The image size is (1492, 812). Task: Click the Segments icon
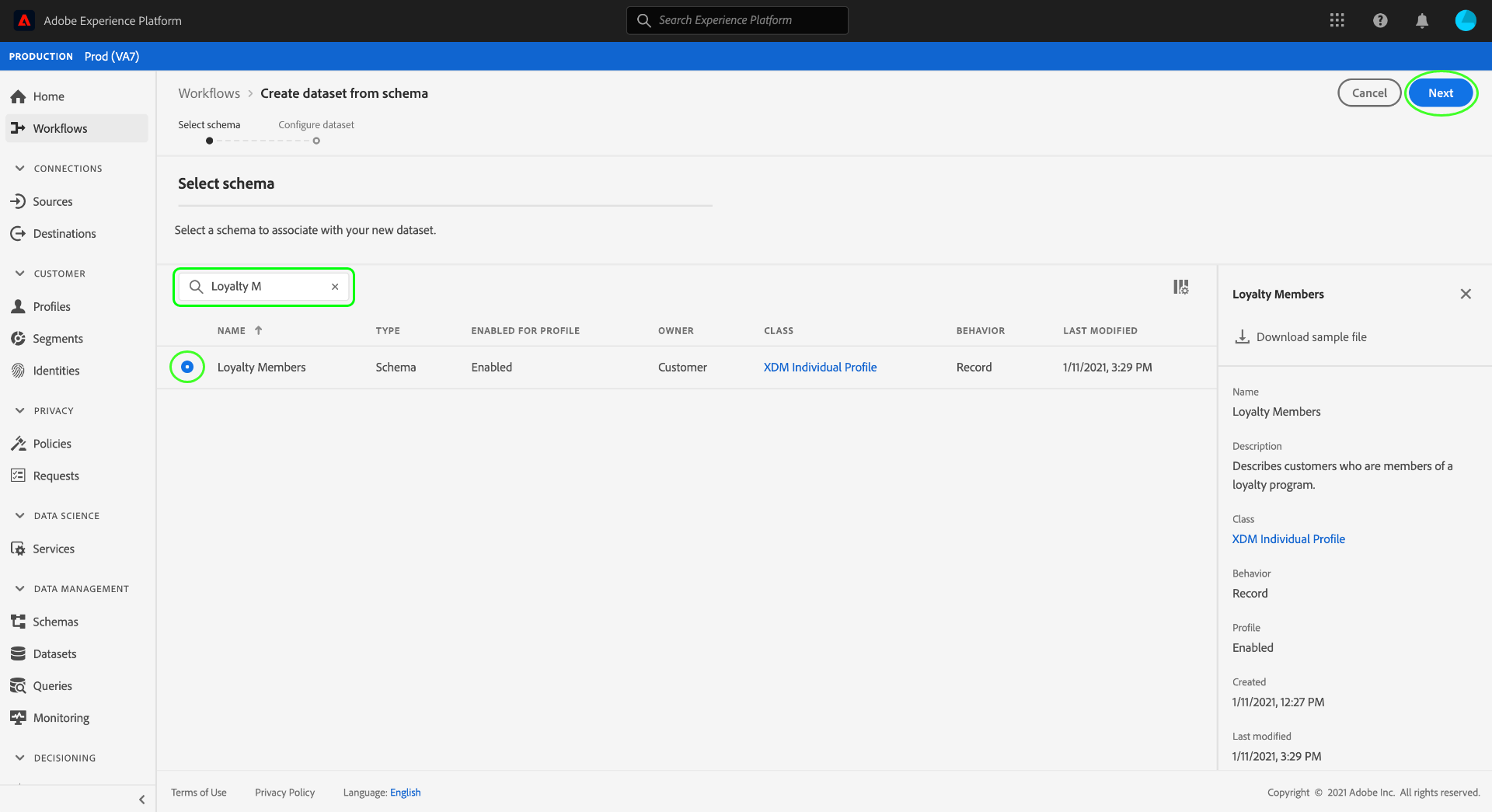coord(18,338)
